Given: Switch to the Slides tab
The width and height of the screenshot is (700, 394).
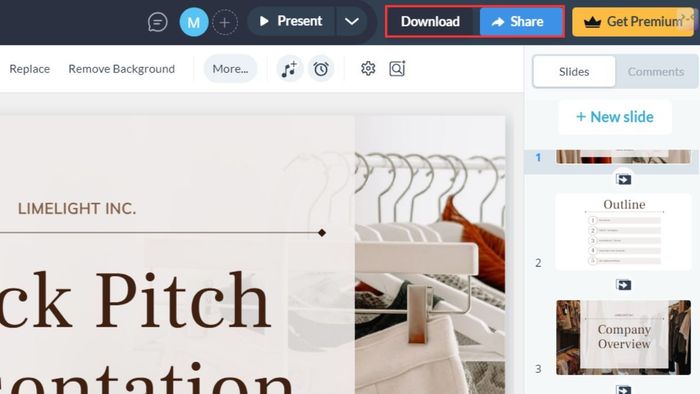Looking at the screenshot, I should point(574,71).
